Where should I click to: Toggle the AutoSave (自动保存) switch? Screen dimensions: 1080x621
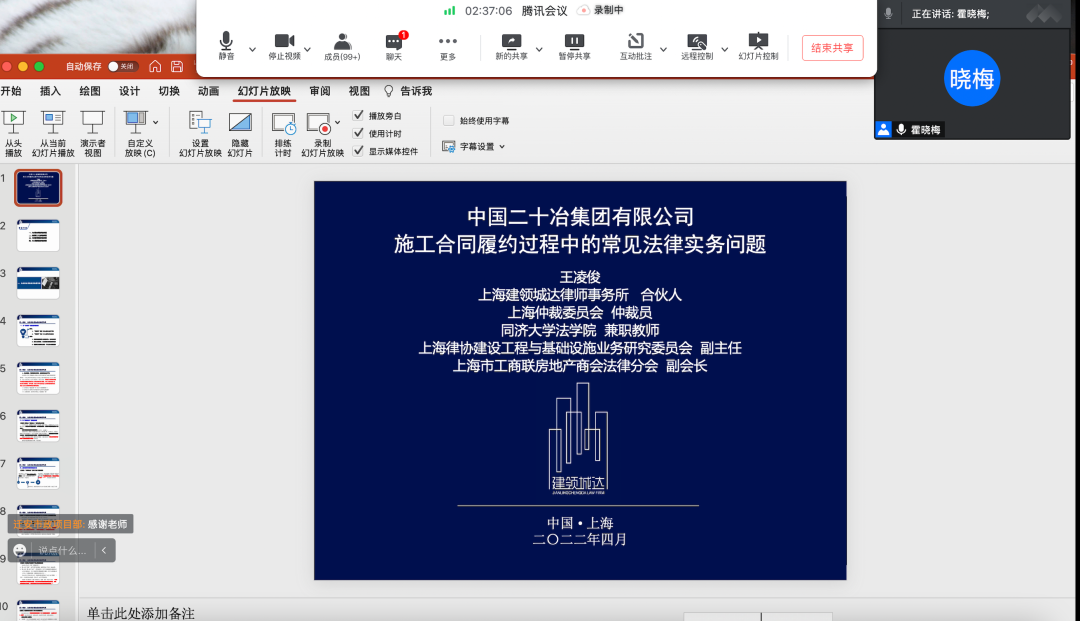click(x=121, y=67)
